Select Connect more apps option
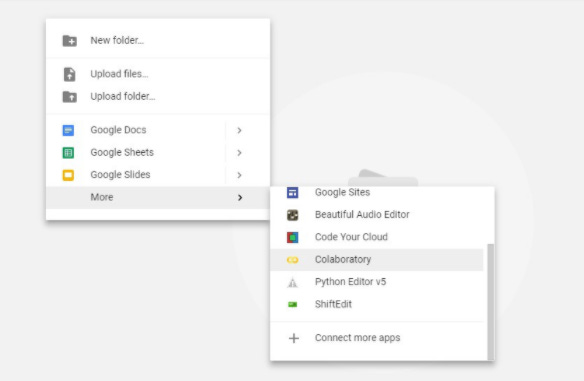Viewport: 584px width, 381px height. (x=377, y=338)
